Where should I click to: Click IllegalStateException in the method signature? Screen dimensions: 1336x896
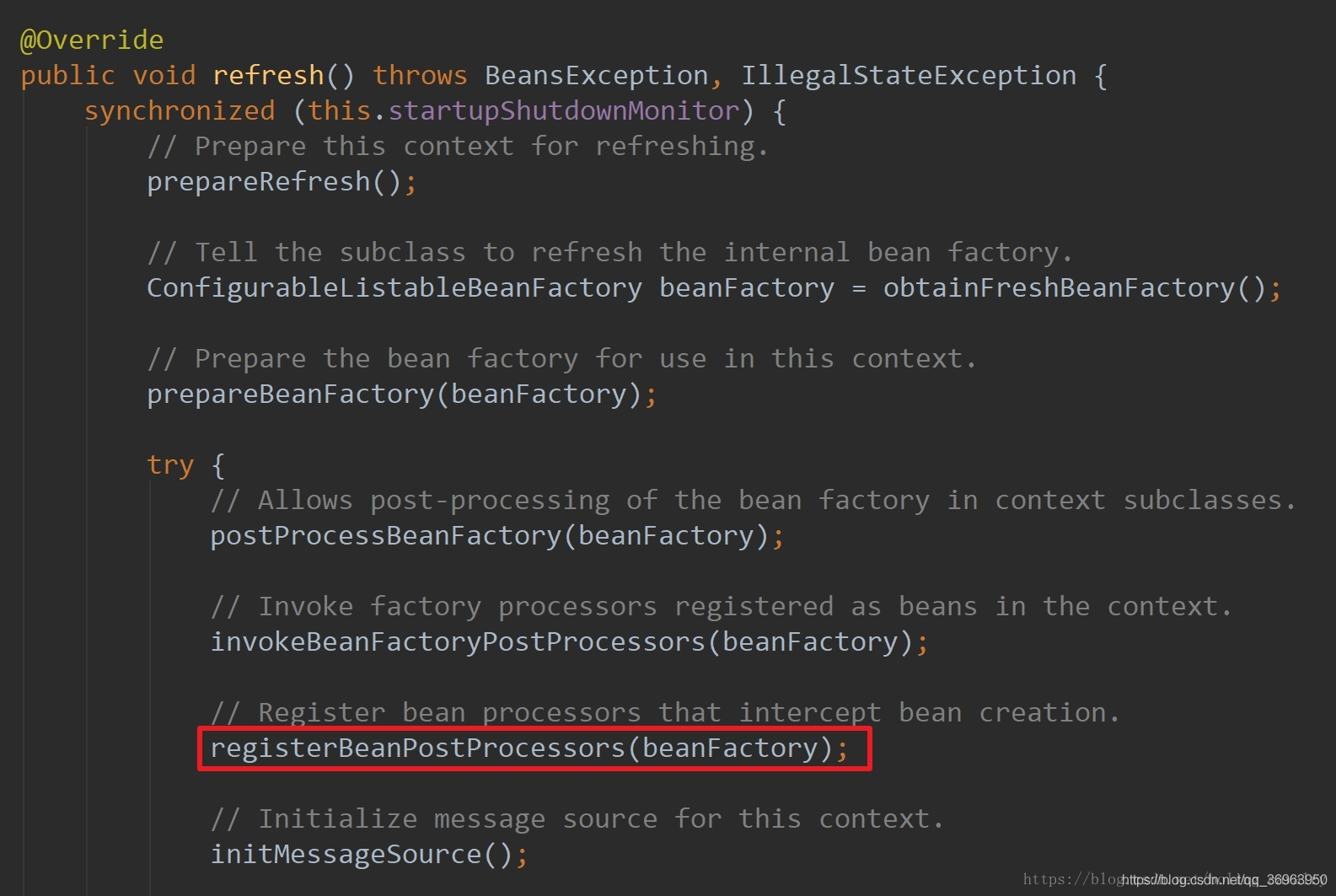(x=909, y=75)
